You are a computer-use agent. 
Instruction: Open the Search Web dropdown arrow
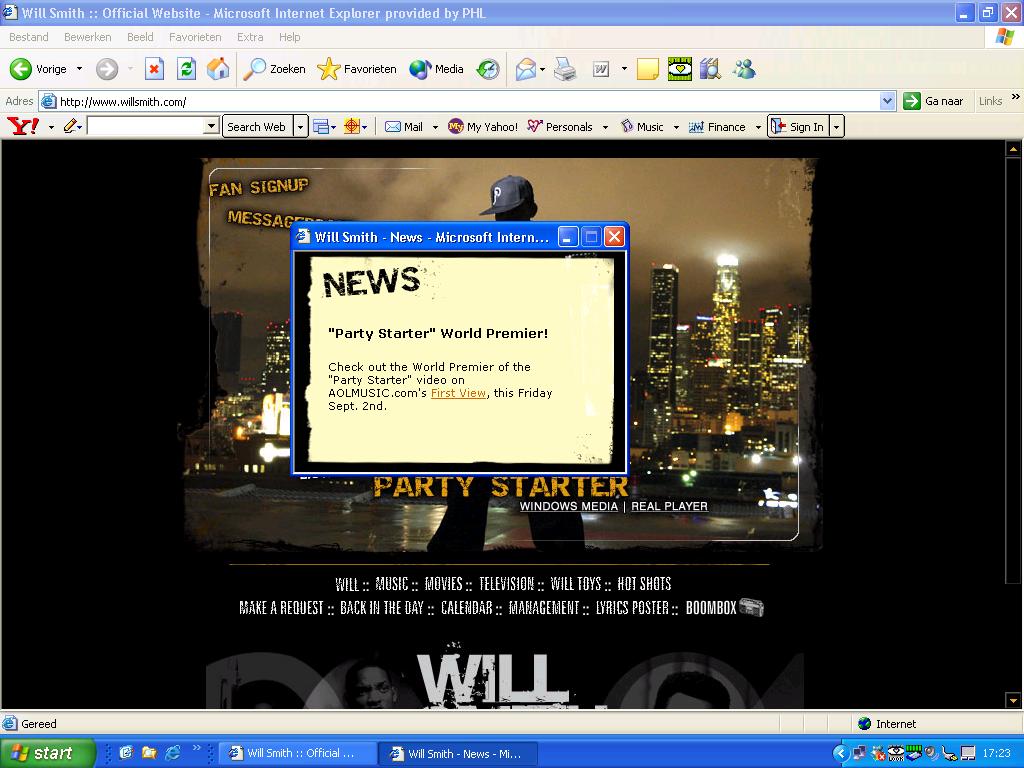300,127
